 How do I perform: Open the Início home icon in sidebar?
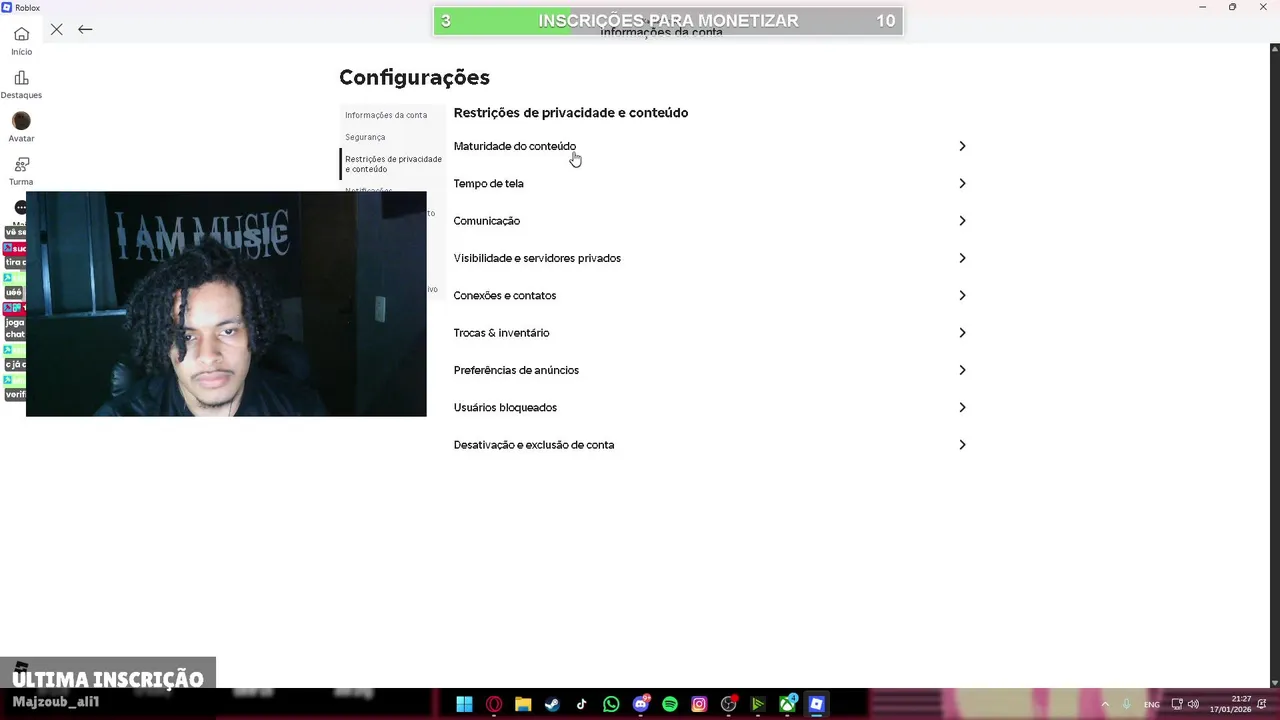(x=21, y=34)
